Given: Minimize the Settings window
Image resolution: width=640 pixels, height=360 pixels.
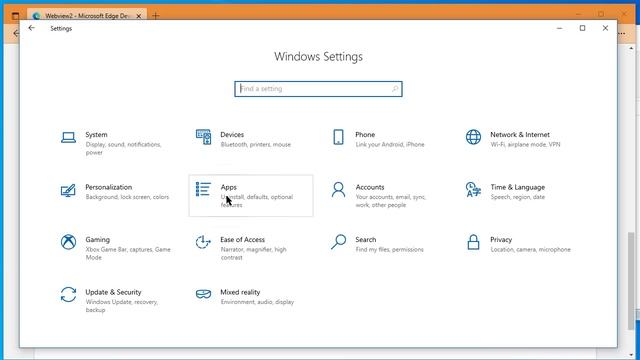Looking at the screenshot, I should (560, 28).
